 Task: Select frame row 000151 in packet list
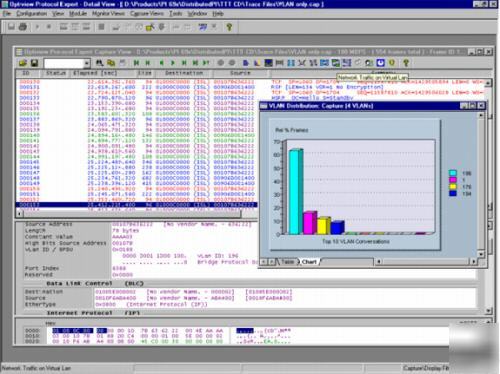tap(137, 194)
